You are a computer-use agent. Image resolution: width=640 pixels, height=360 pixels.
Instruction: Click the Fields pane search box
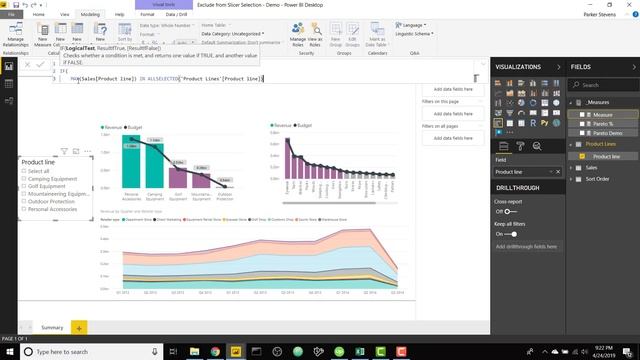[x=603, y=85]
